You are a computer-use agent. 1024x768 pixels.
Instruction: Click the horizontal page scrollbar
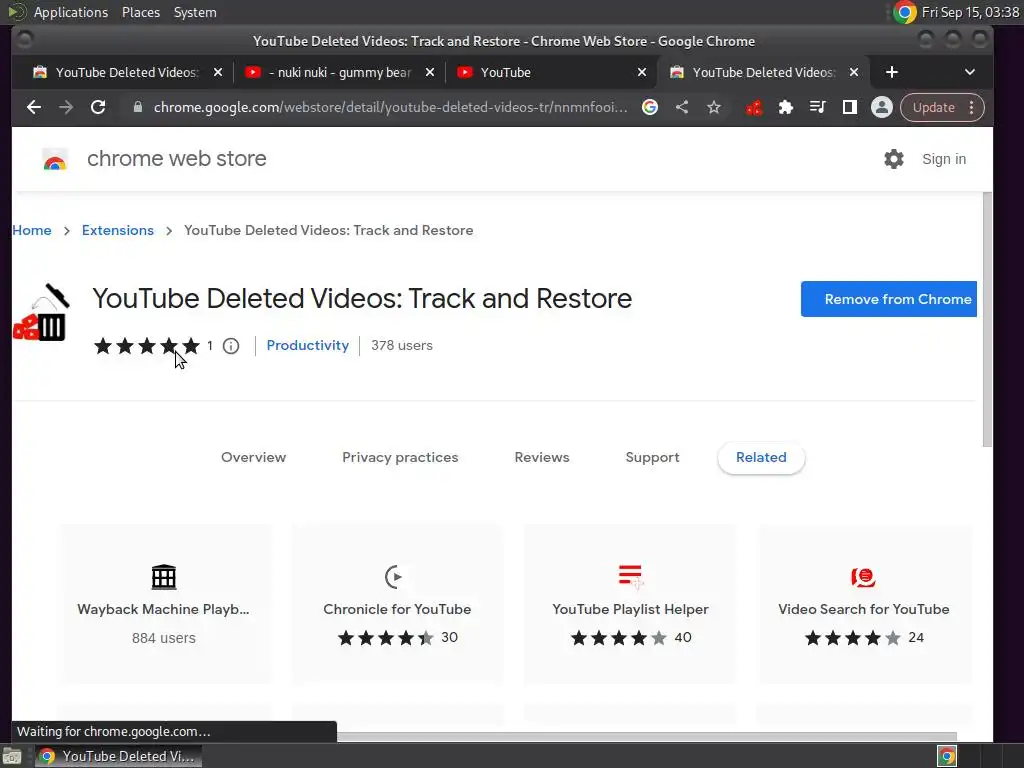(647, 737)
